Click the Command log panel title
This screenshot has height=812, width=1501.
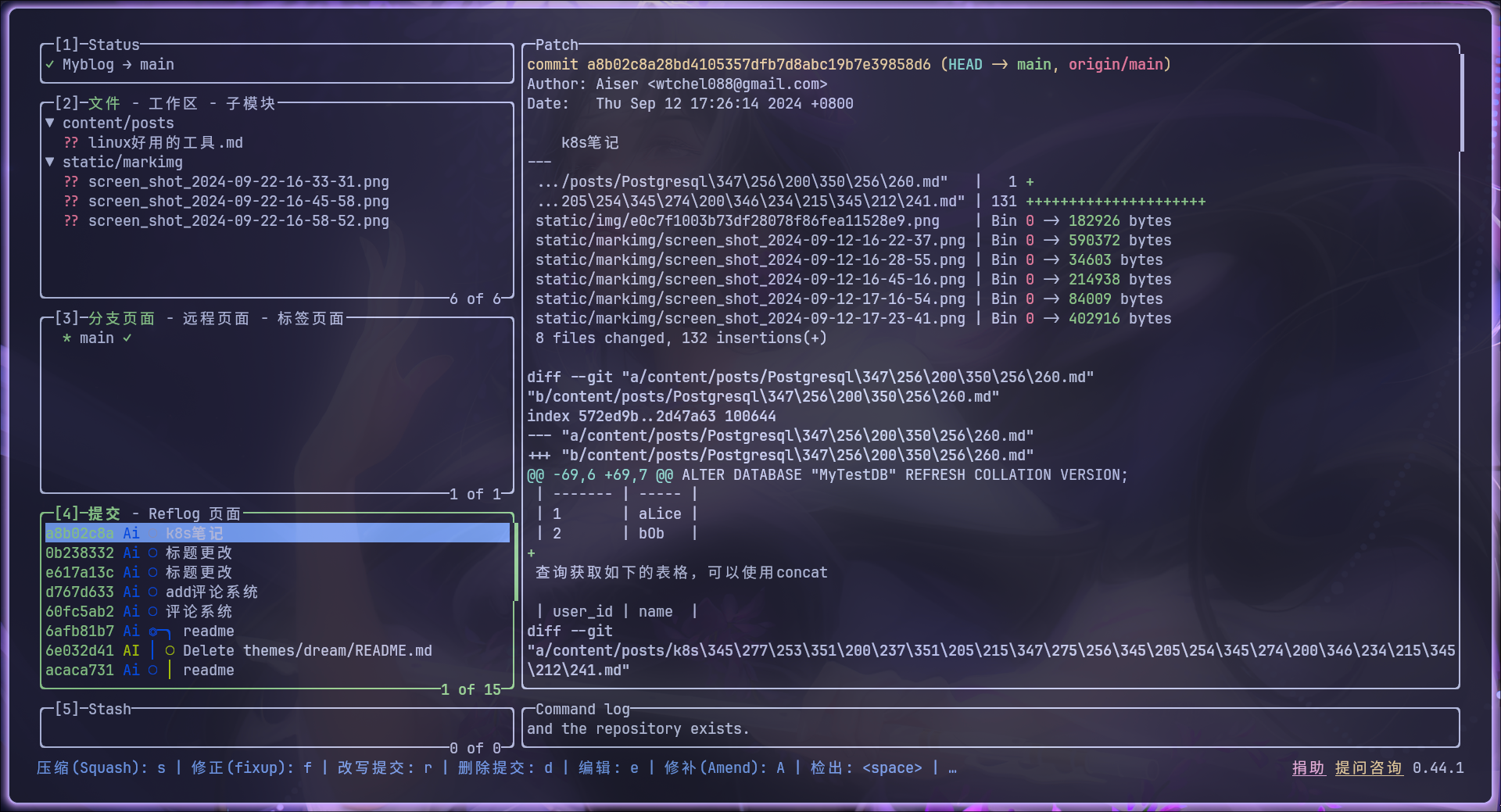[582, 709]
